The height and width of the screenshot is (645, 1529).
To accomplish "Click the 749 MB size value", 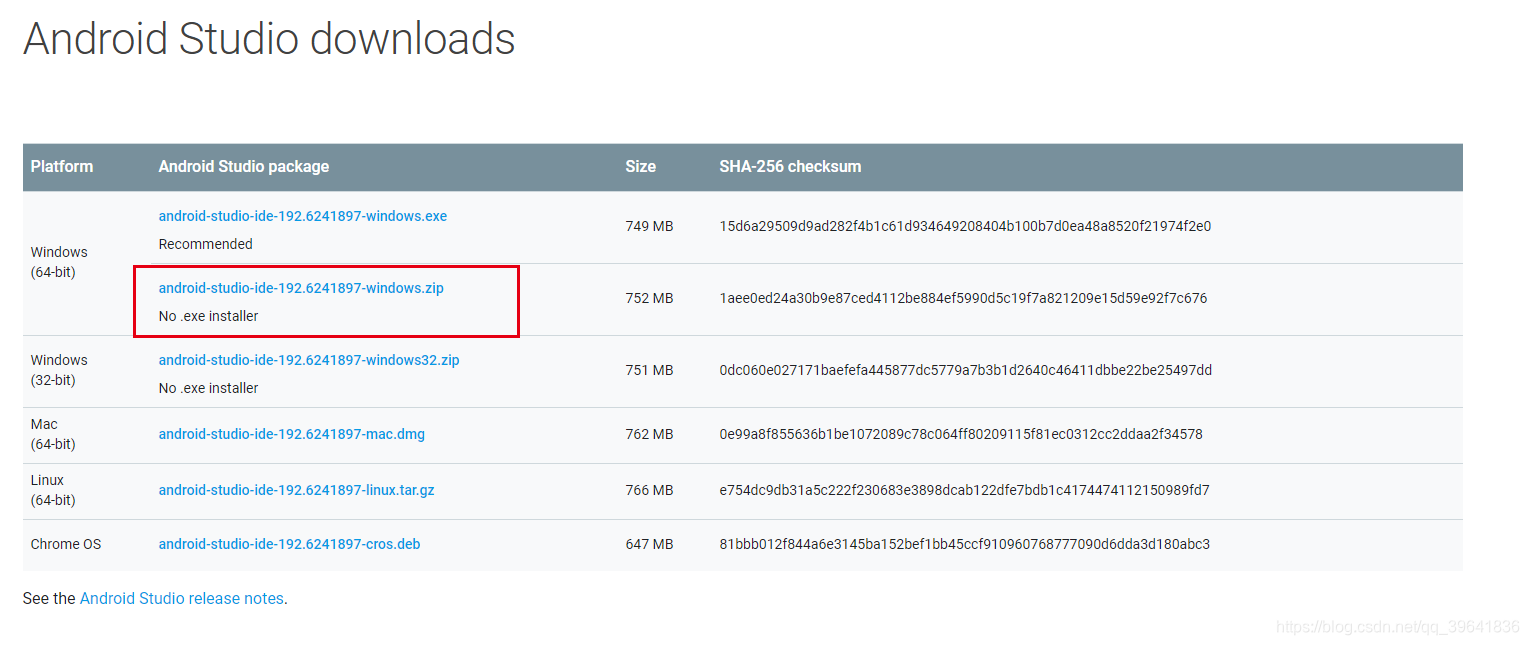I will pos(649,226).
